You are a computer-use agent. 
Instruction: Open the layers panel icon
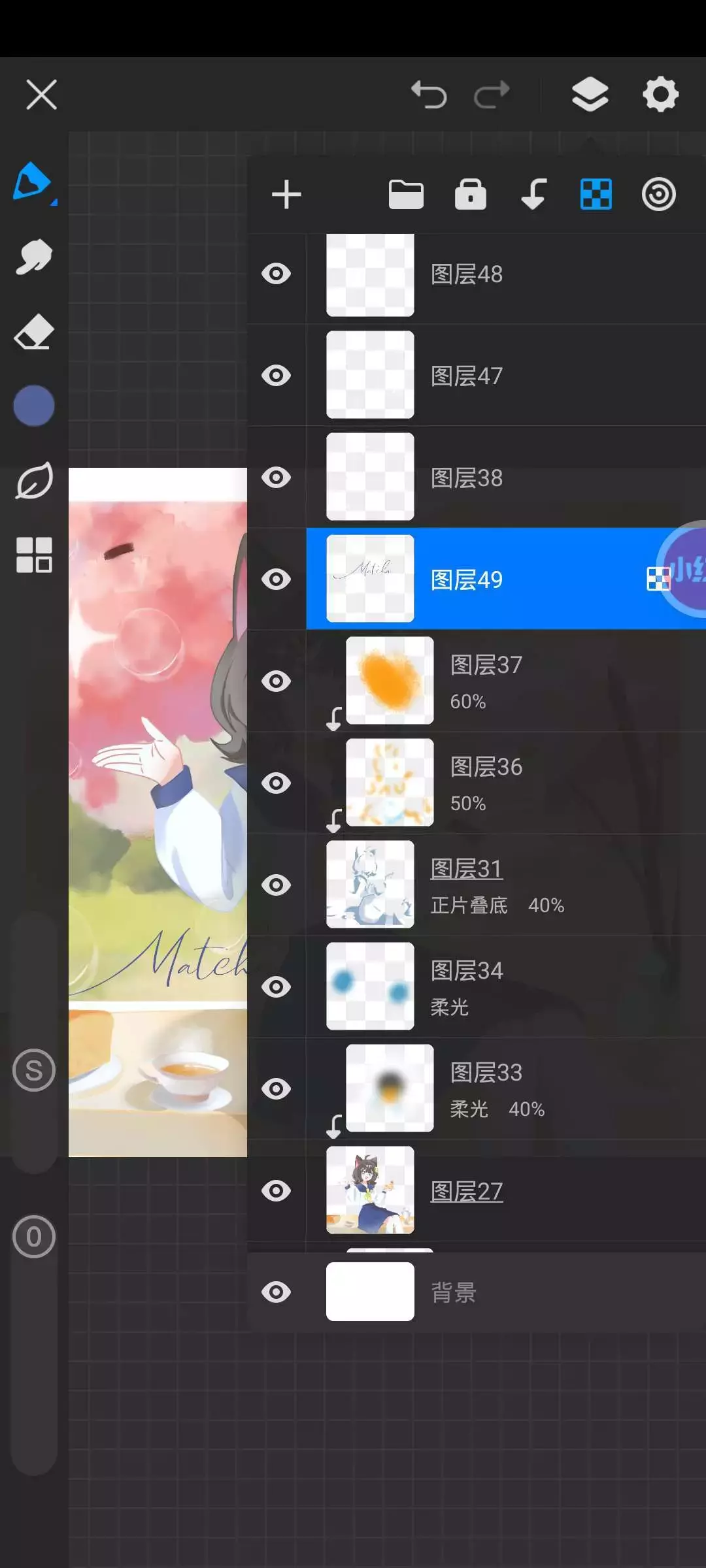590,95
